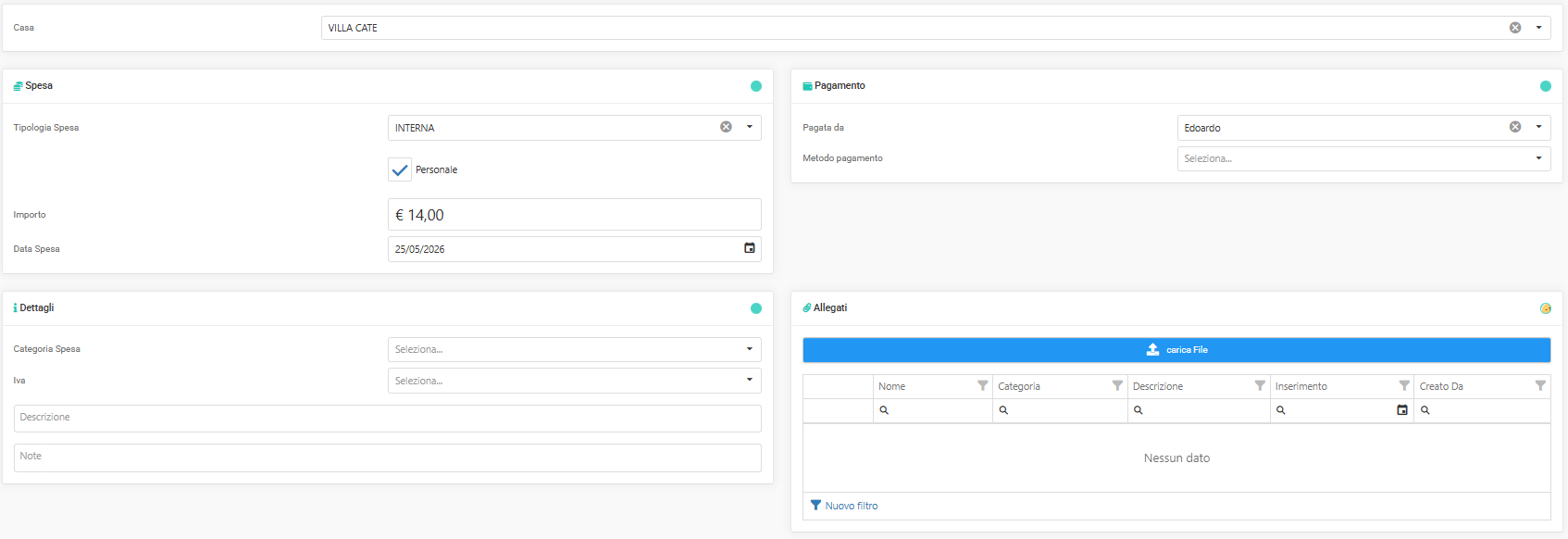
Task: Uncheck the Personale checkbox
Action: tap(400, 169)
